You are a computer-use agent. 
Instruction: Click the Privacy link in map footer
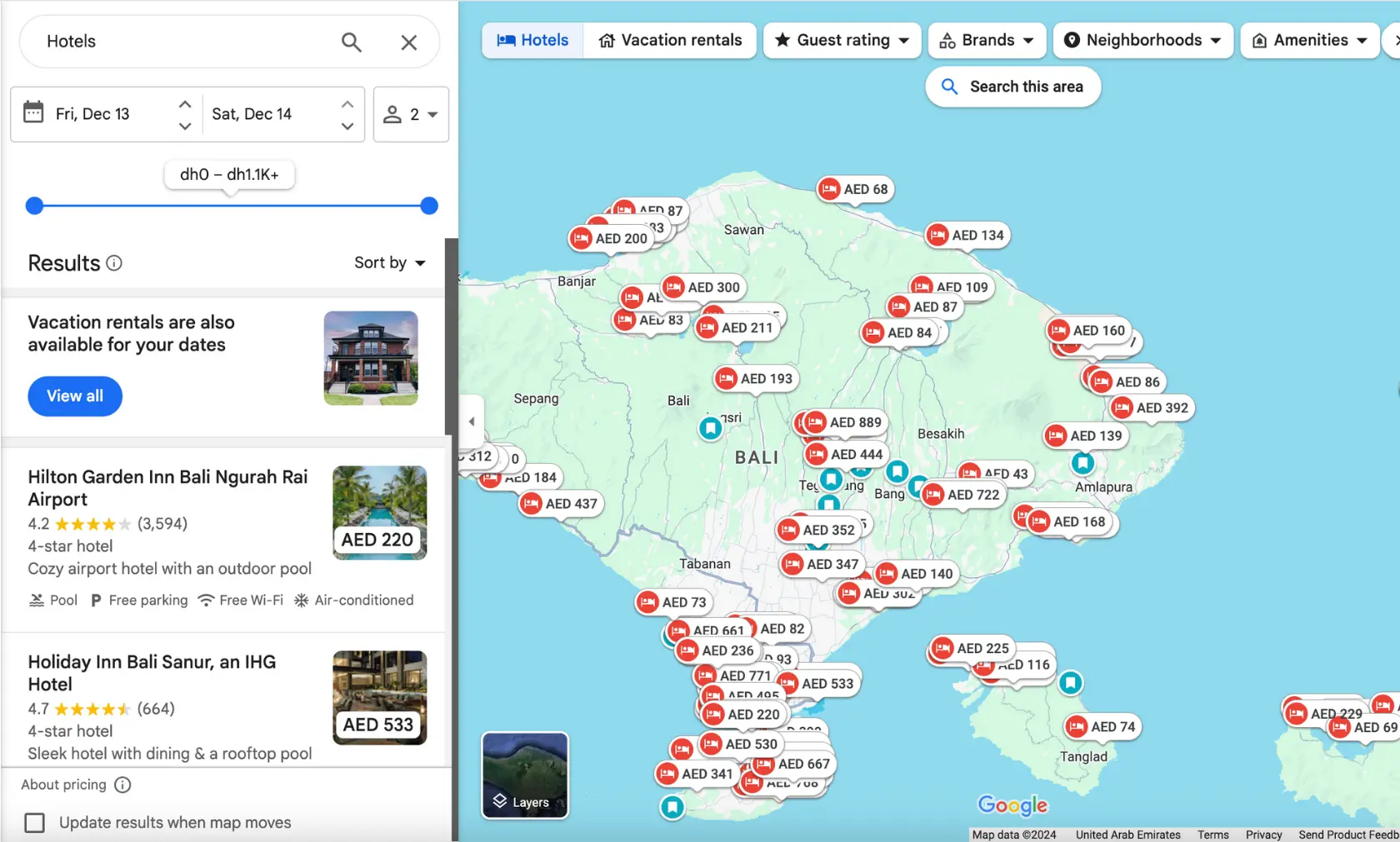[1263, 835]
